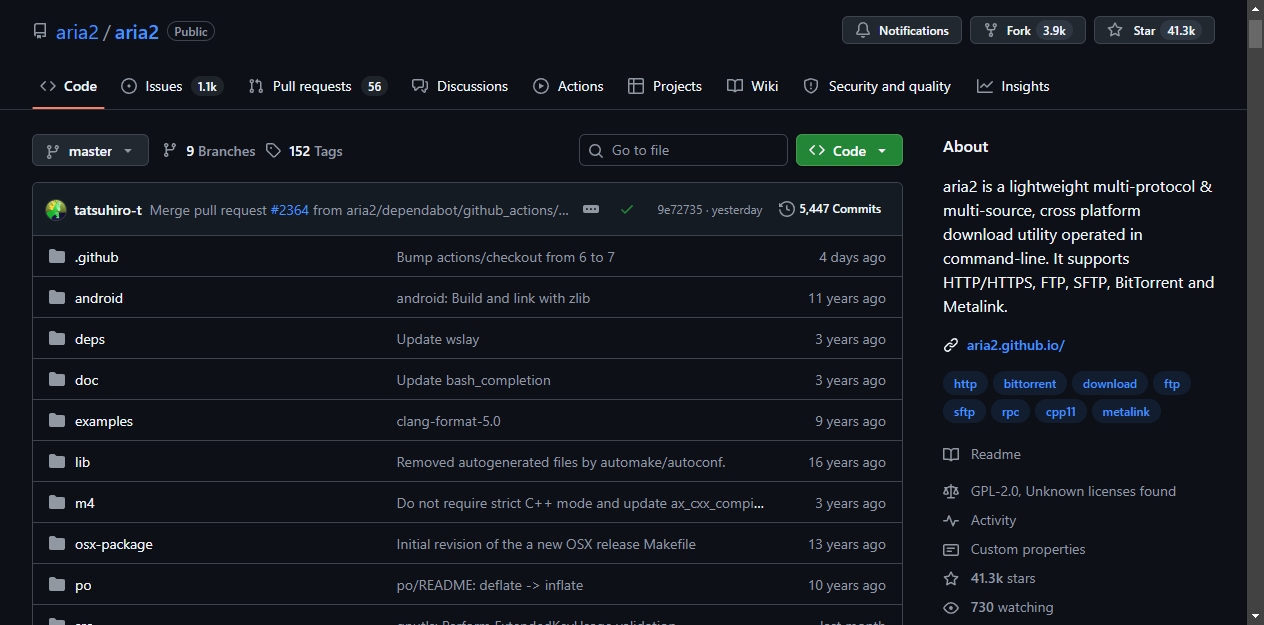
Task: Select the download topic tag
Action: coord(1110,384)
